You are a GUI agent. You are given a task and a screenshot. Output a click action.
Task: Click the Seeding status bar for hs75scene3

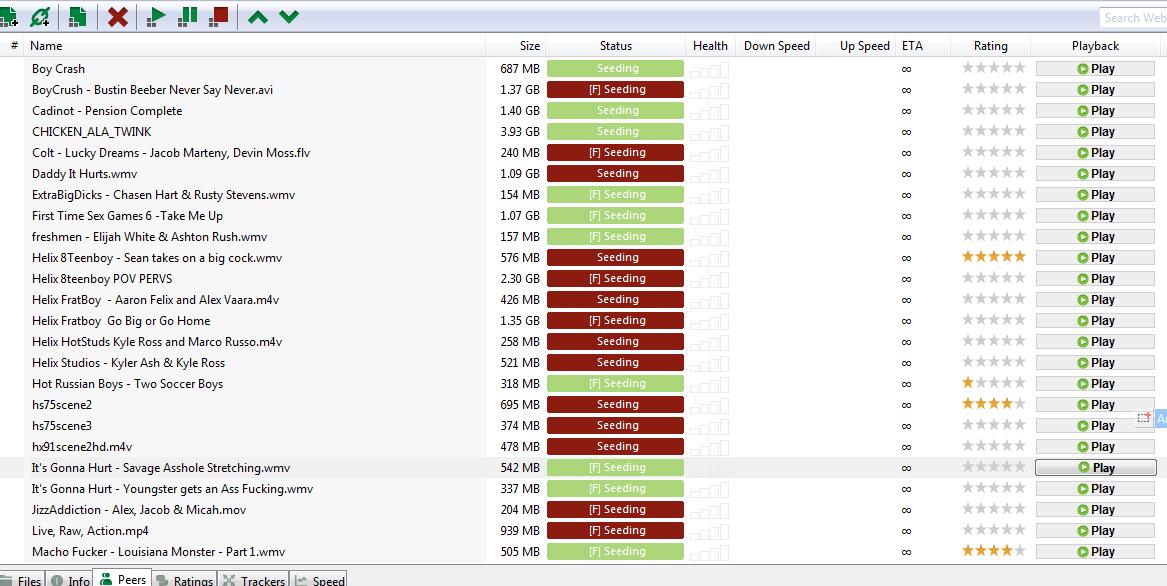pyautogui.click(x=615, y=426)
